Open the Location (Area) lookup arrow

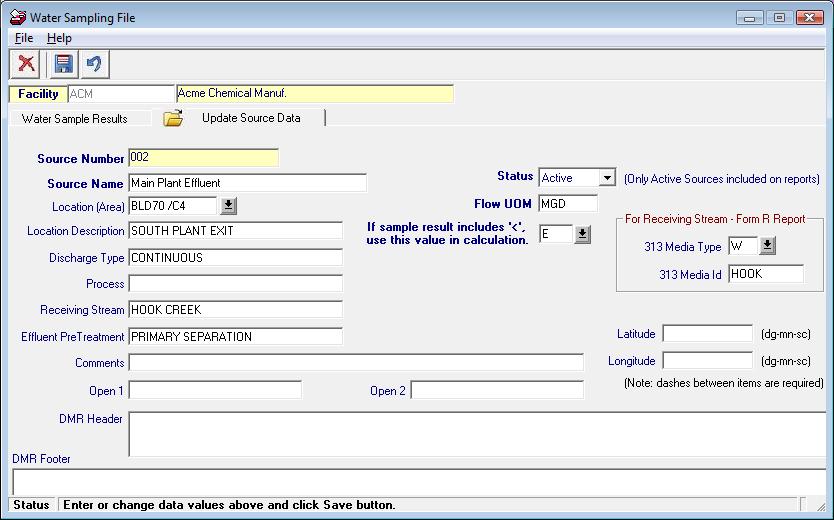[229, 205]
